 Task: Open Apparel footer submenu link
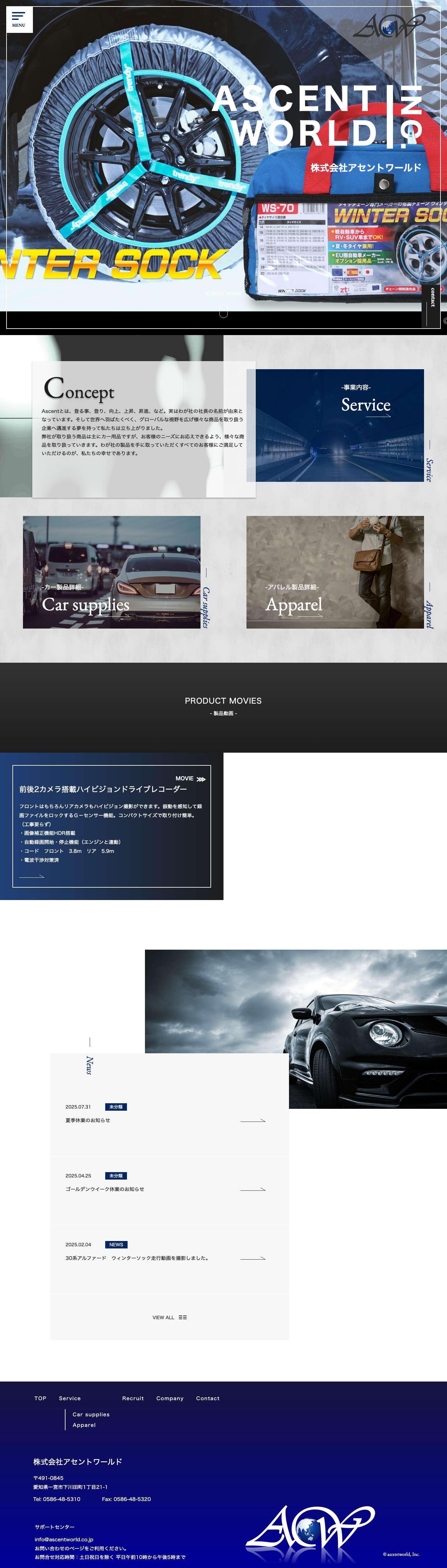[x=84, y=1425]
